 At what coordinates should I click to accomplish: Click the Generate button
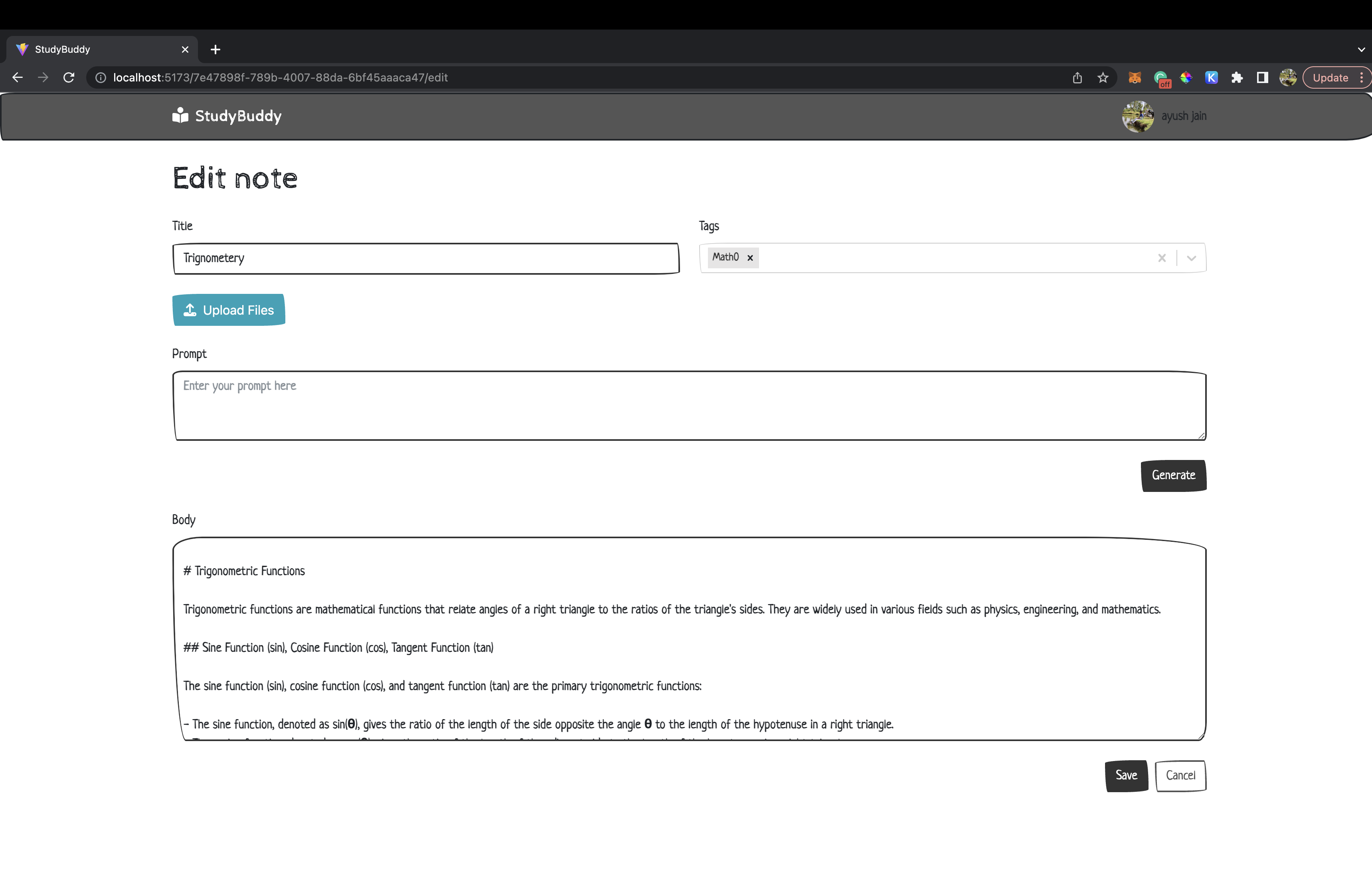point(1173,475)
